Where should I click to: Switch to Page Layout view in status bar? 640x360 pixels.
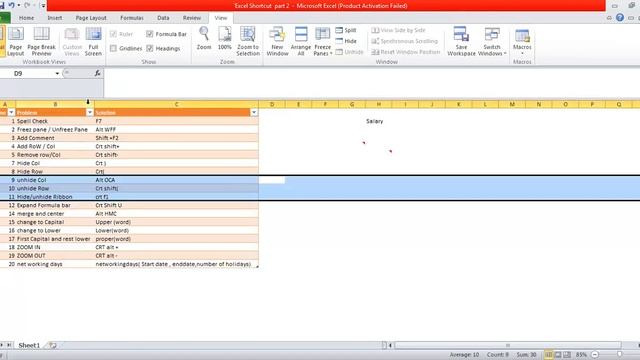coord(558,355)
